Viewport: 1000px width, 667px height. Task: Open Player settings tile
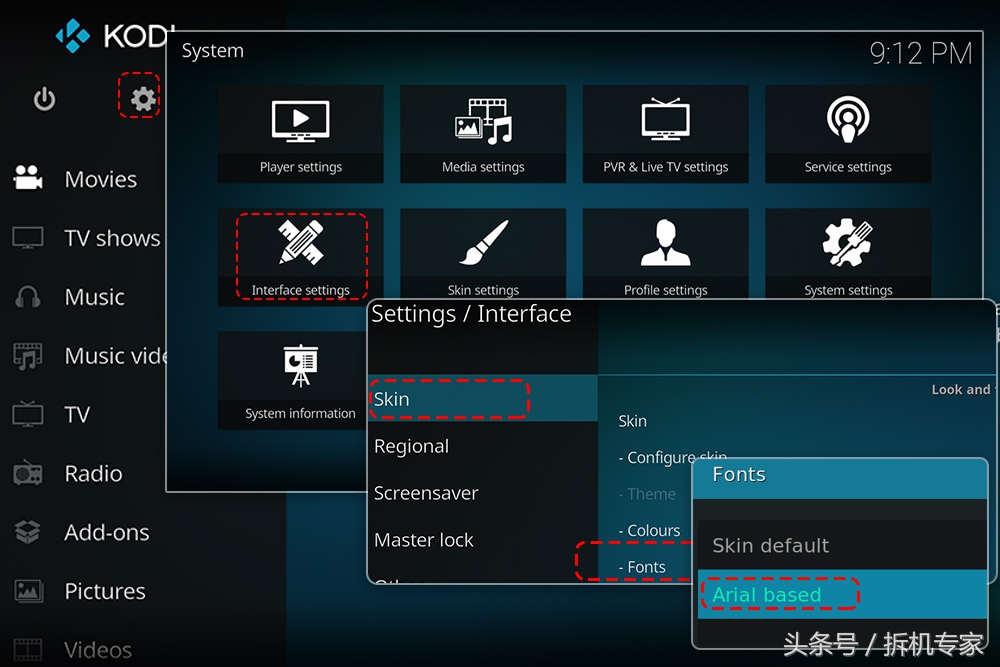tap(300, 134)
